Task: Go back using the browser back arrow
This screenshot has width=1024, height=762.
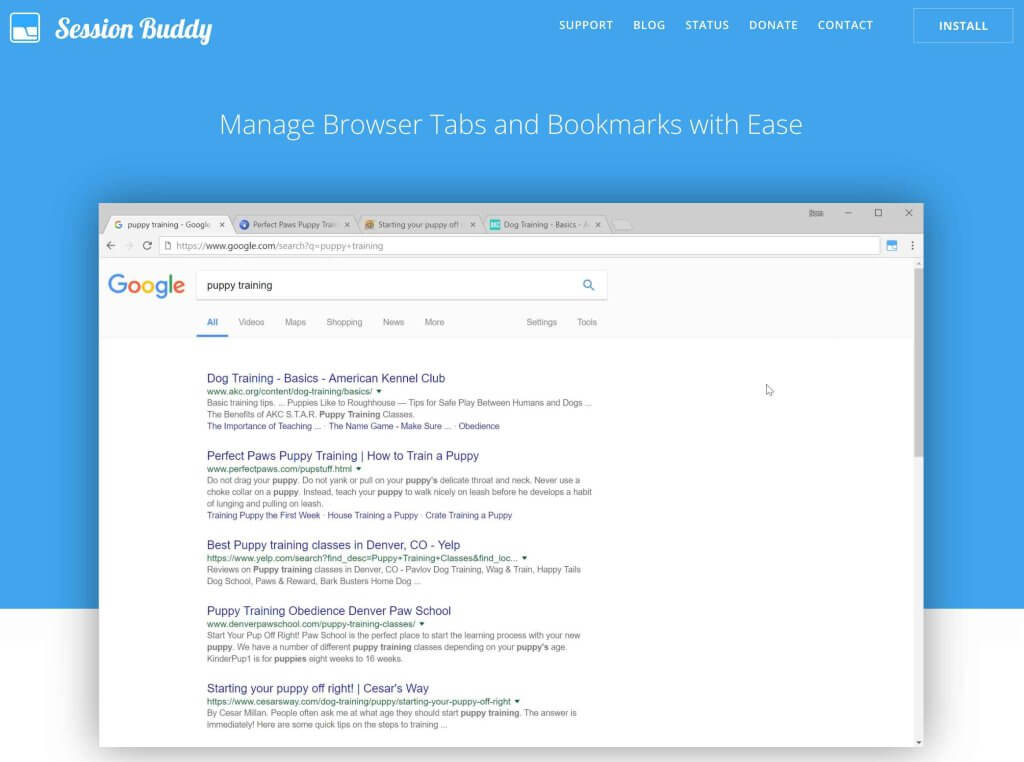Action: (x=111, y=245)
